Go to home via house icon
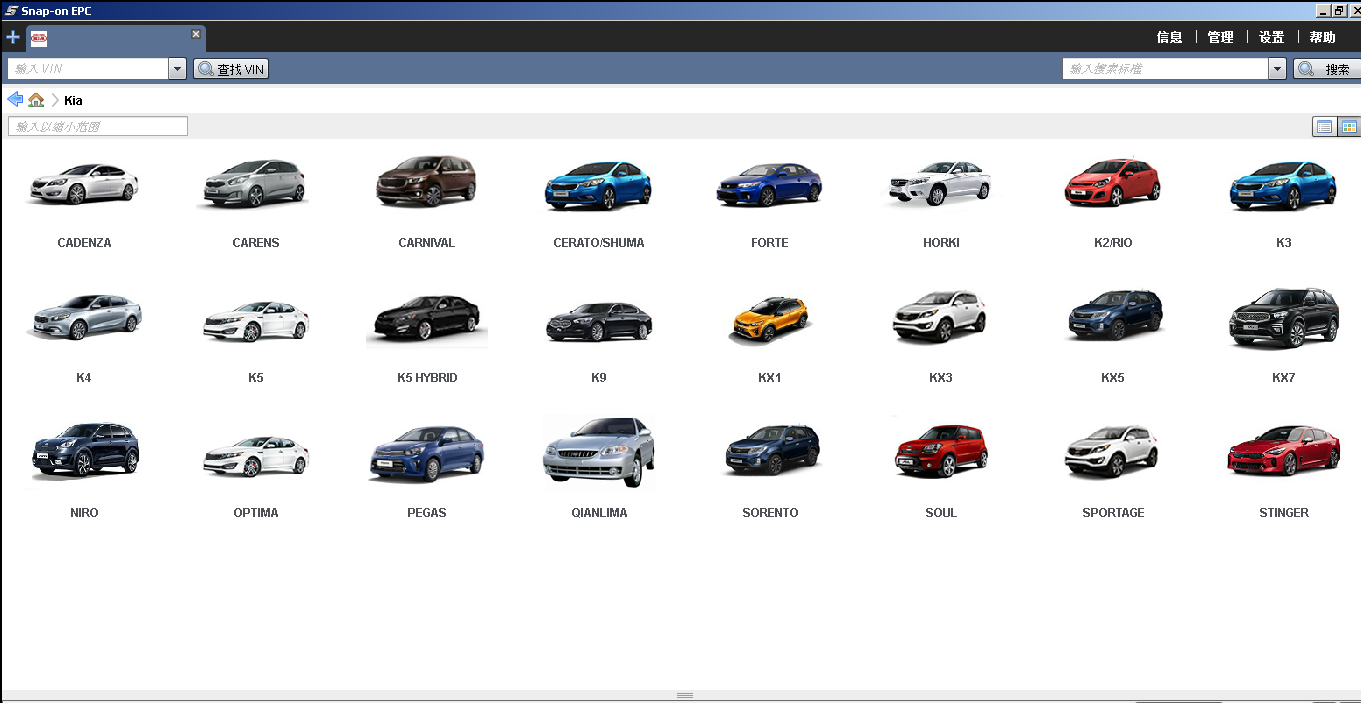This screenshot has width=1361, height=703. [x=36, y=100]
